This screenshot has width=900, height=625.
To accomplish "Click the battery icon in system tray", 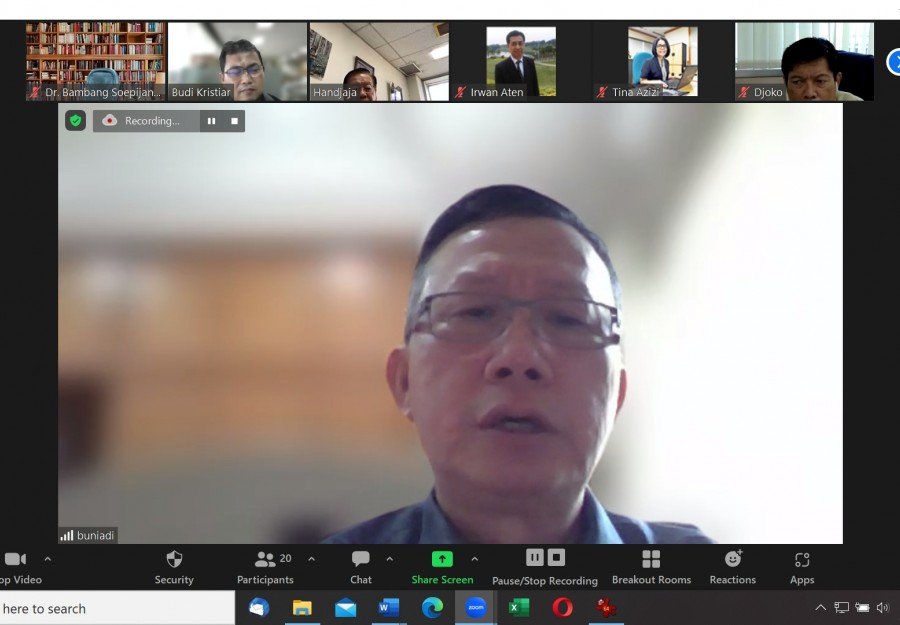I will click(862, 607).
